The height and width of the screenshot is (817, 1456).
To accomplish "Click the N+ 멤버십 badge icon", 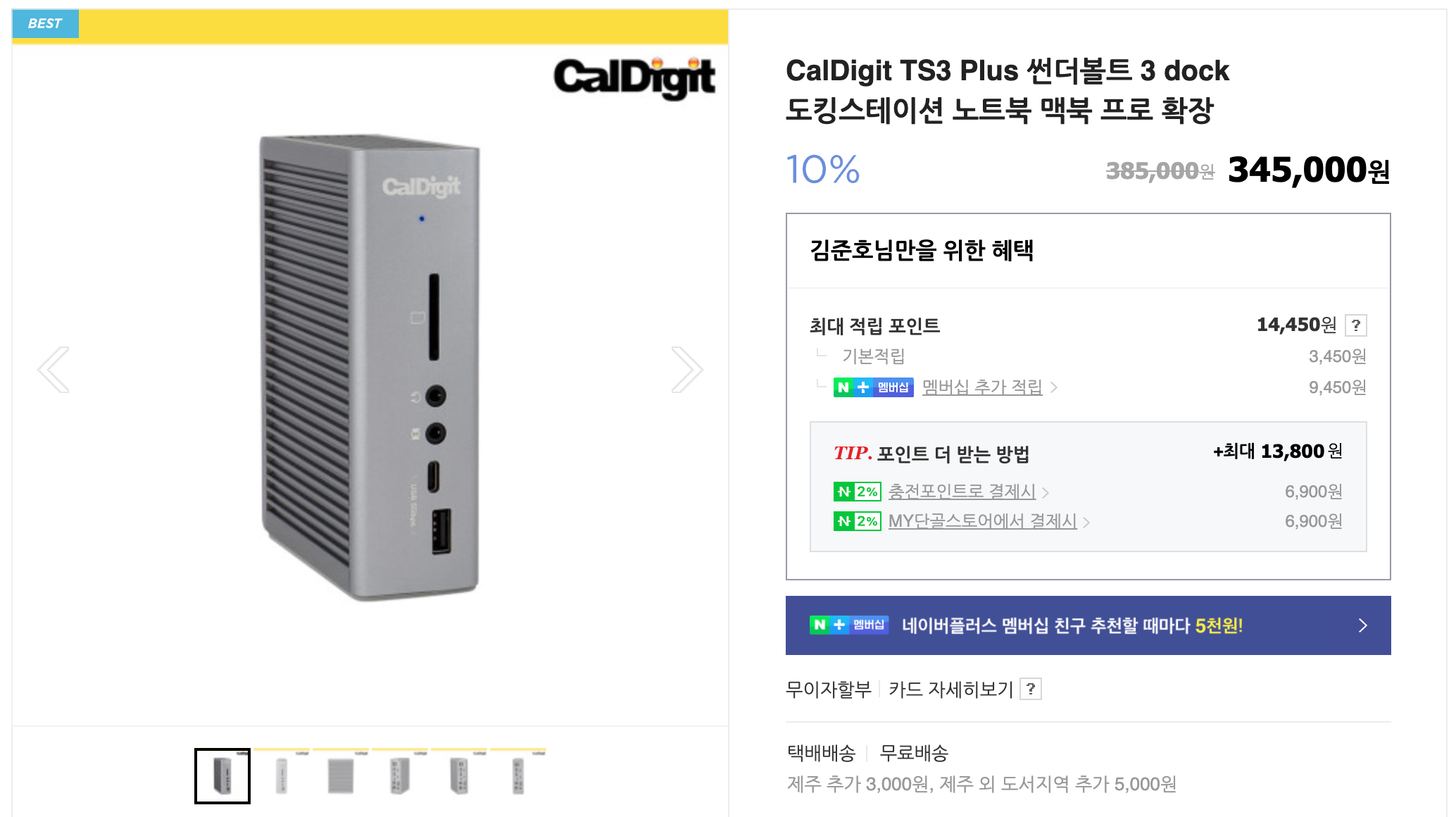I will coord(873,387).
